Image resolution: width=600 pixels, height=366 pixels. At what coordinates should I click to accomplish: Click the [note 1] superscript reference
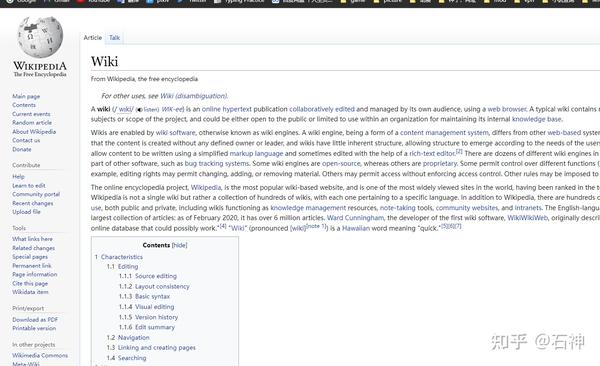pyautogui.click(x=316, y=226)
